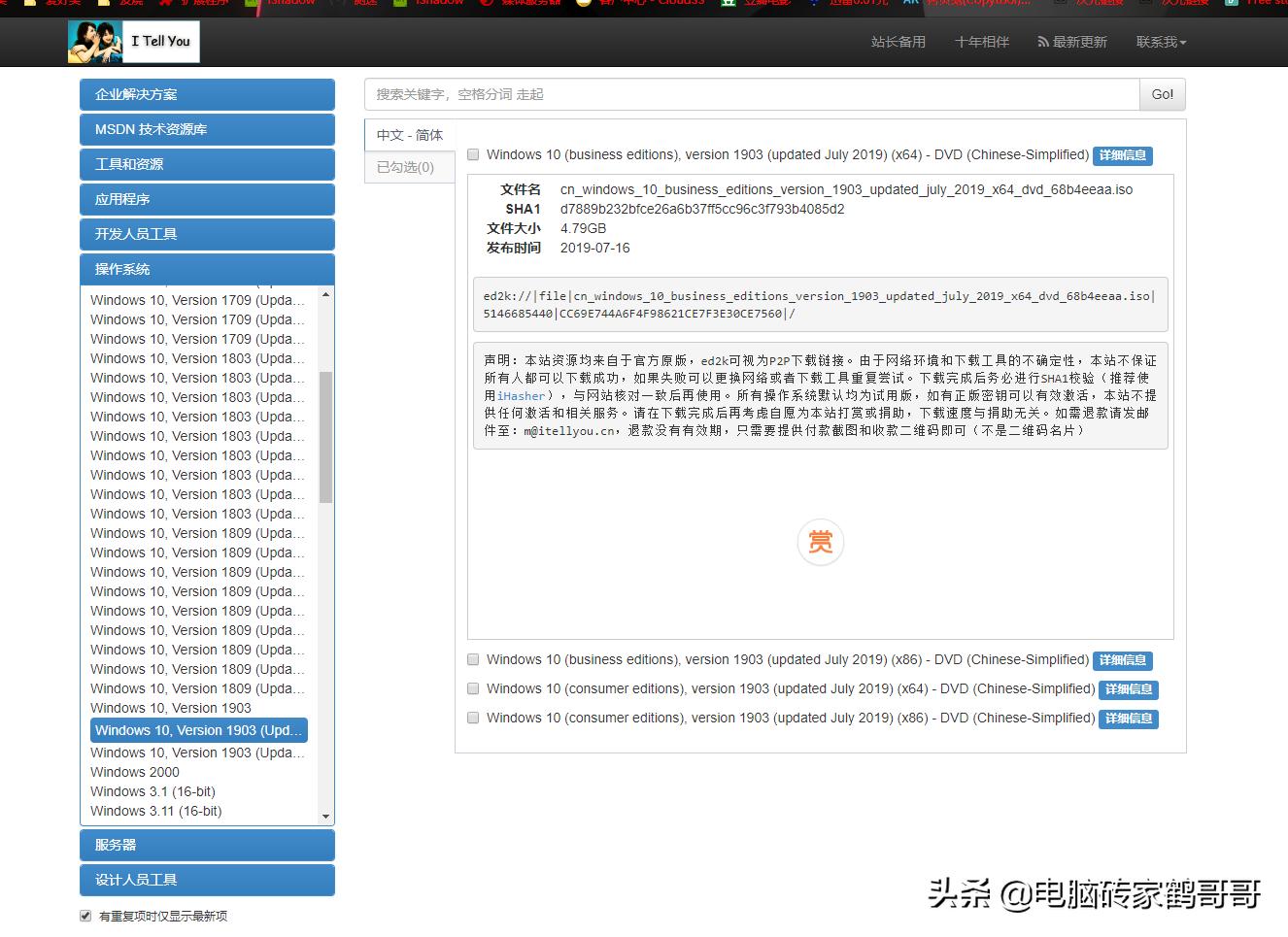Expand the 服务器 category panel
Screen dimensions: 1288x937
coord(207,845)
